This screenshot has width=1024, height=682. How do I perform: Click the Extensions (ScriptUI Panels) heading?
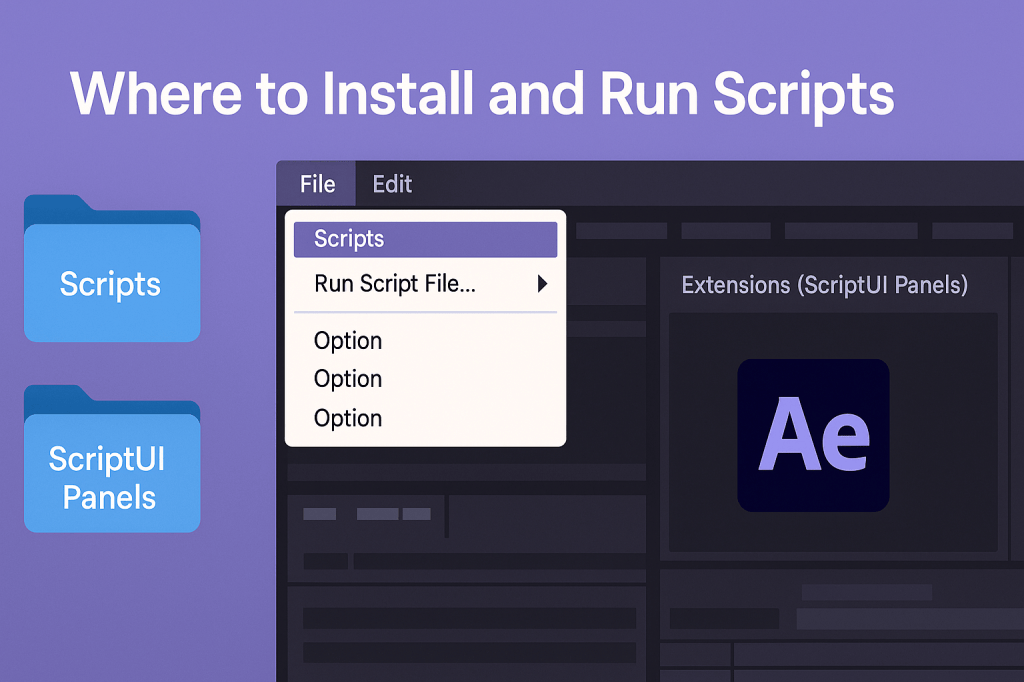(824, 285)
